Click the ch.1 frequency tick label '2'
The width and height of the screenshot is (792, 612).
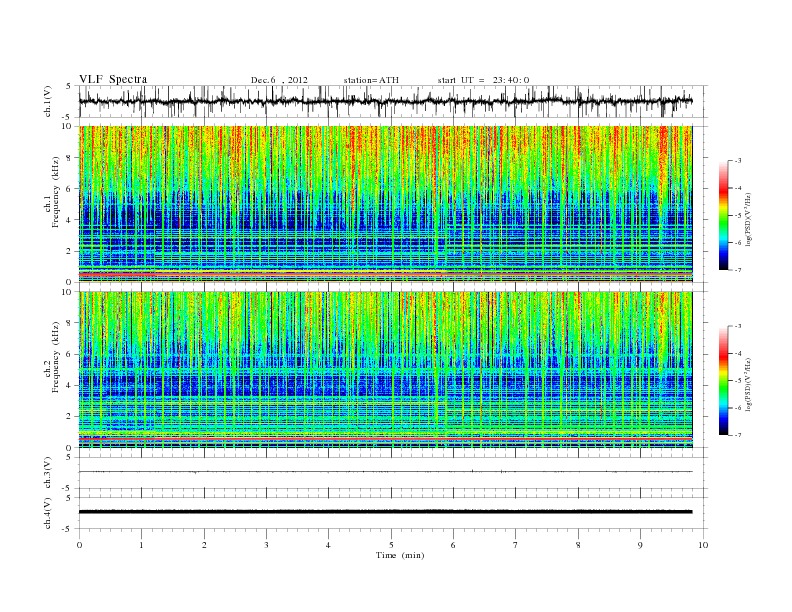[x=69, y=251]
